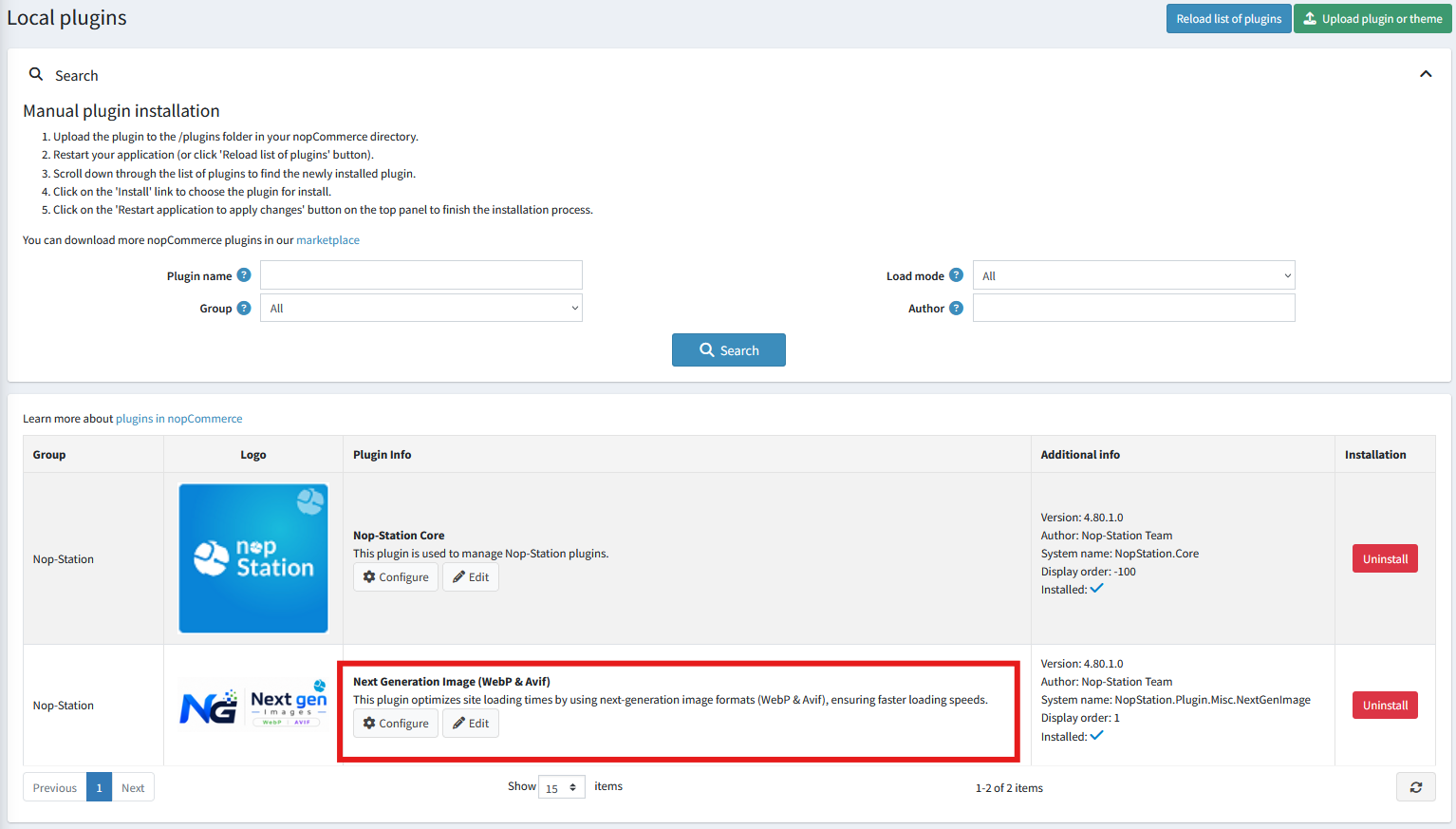Open the plugins in nopCommerce link
Viewport: 1456px width, 829px height.
[179, 419]
